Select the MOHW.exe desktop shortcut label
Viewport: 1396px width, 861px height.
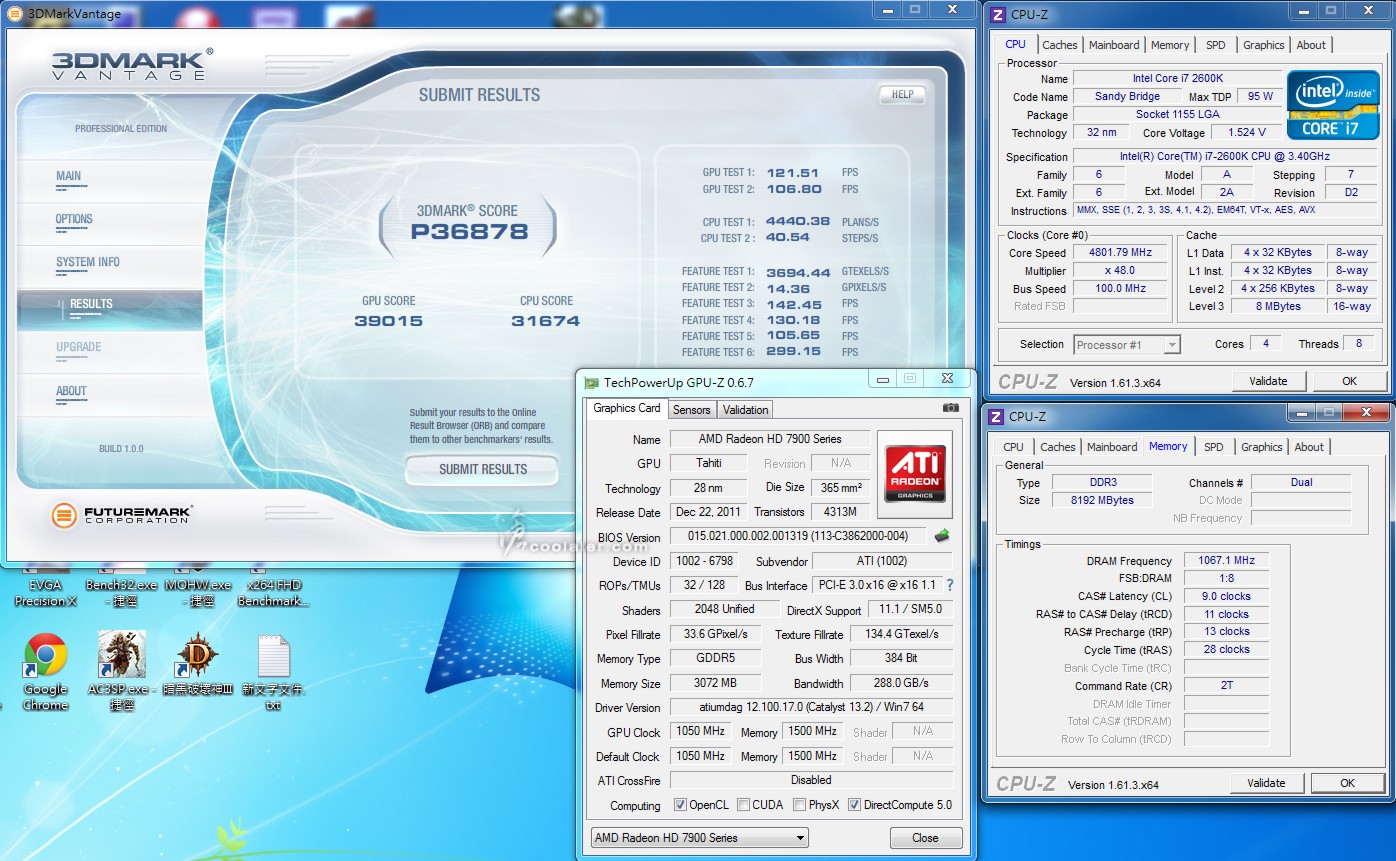[197, 593]
